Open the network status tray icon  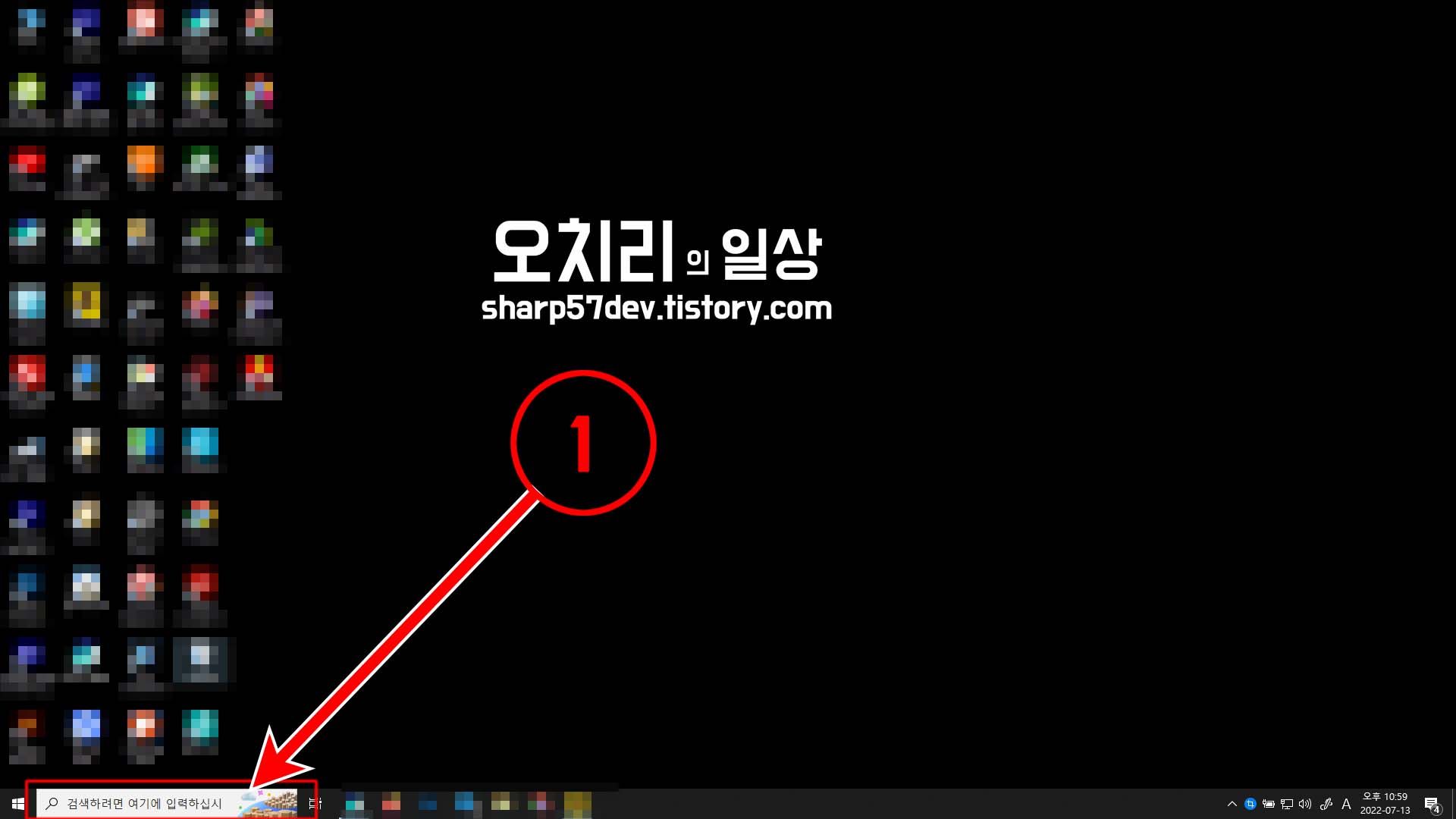[x=1286, y=804]
